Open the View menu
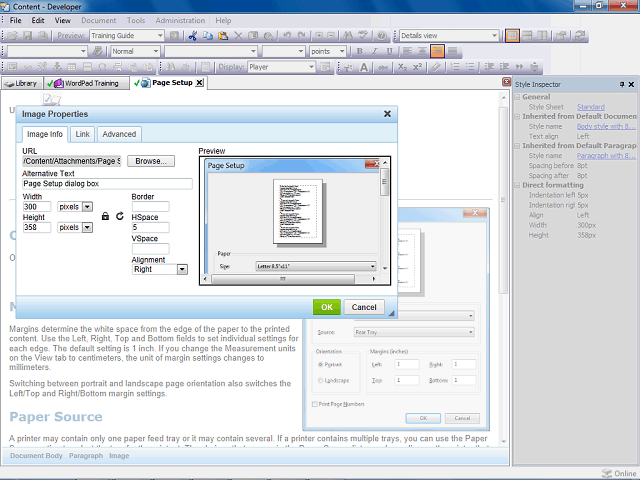The height and width of the screenshot is (480, 640). tap(62, 20)
